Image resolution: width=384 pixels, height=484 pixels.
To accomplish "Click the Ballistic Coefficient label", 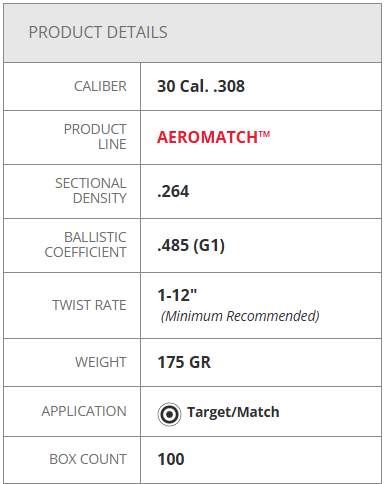I will (x=86, y=245).
